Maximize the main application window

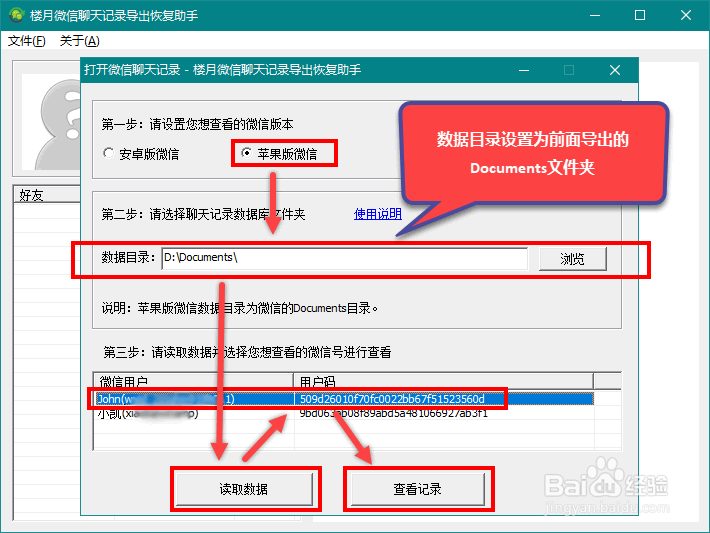[640, 15]
